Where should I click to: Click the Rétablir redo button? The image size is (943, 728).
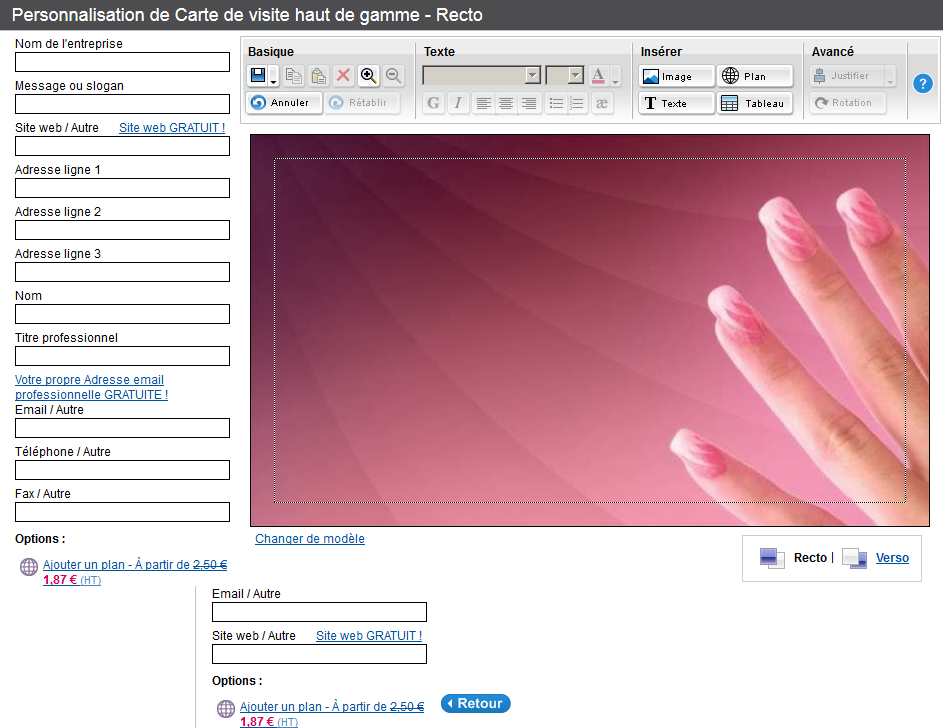tap(362, 103)
